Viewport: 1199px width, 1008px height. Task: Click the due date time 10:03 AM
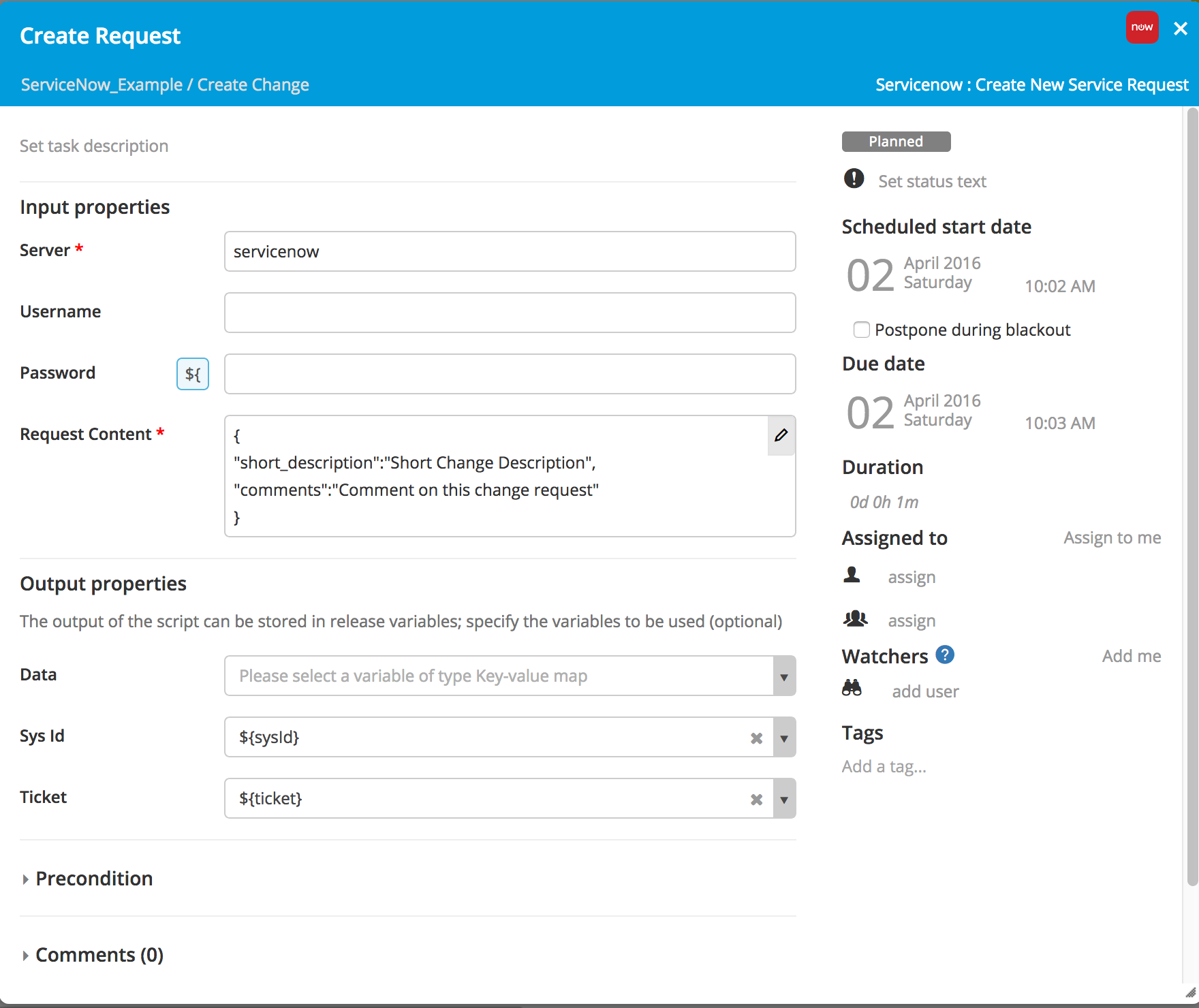(x=1060, y=423)
